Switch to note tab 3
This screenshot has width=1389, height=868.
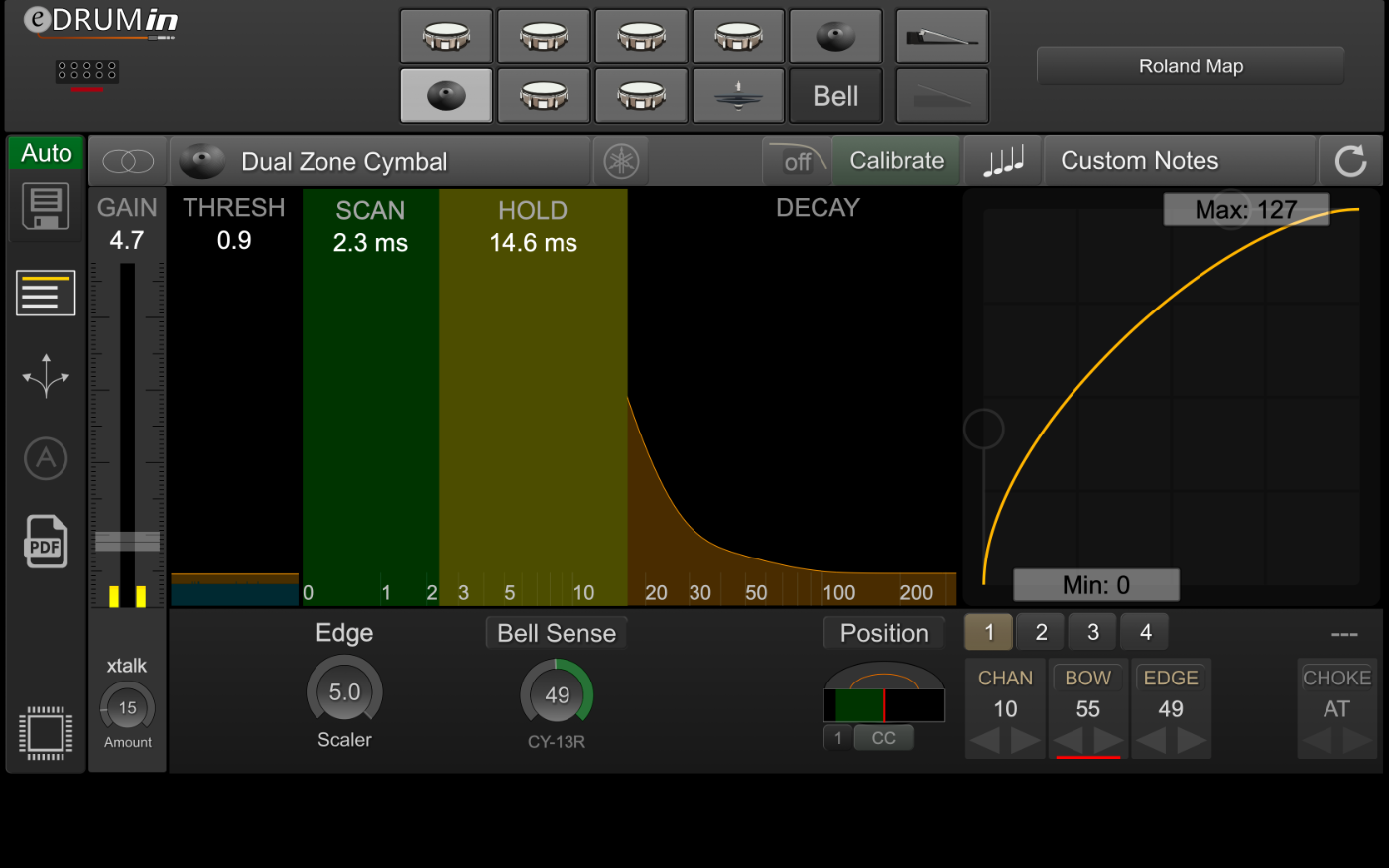click(x=1093, y=632)
